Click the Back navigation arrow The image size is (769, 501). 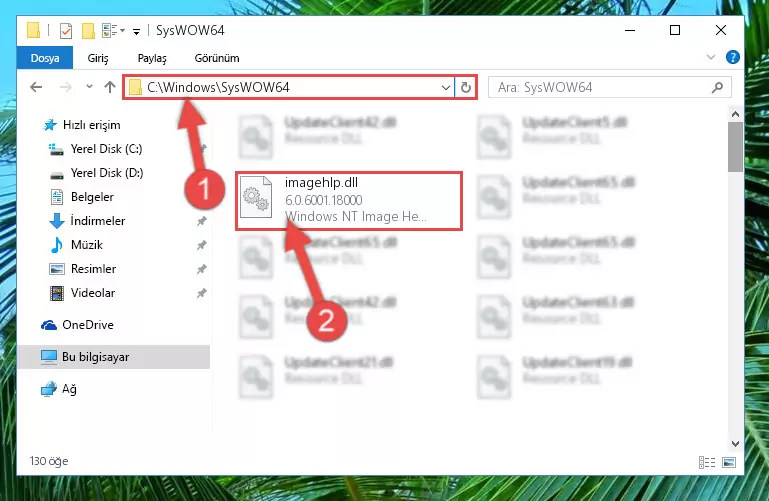[36, 87]
